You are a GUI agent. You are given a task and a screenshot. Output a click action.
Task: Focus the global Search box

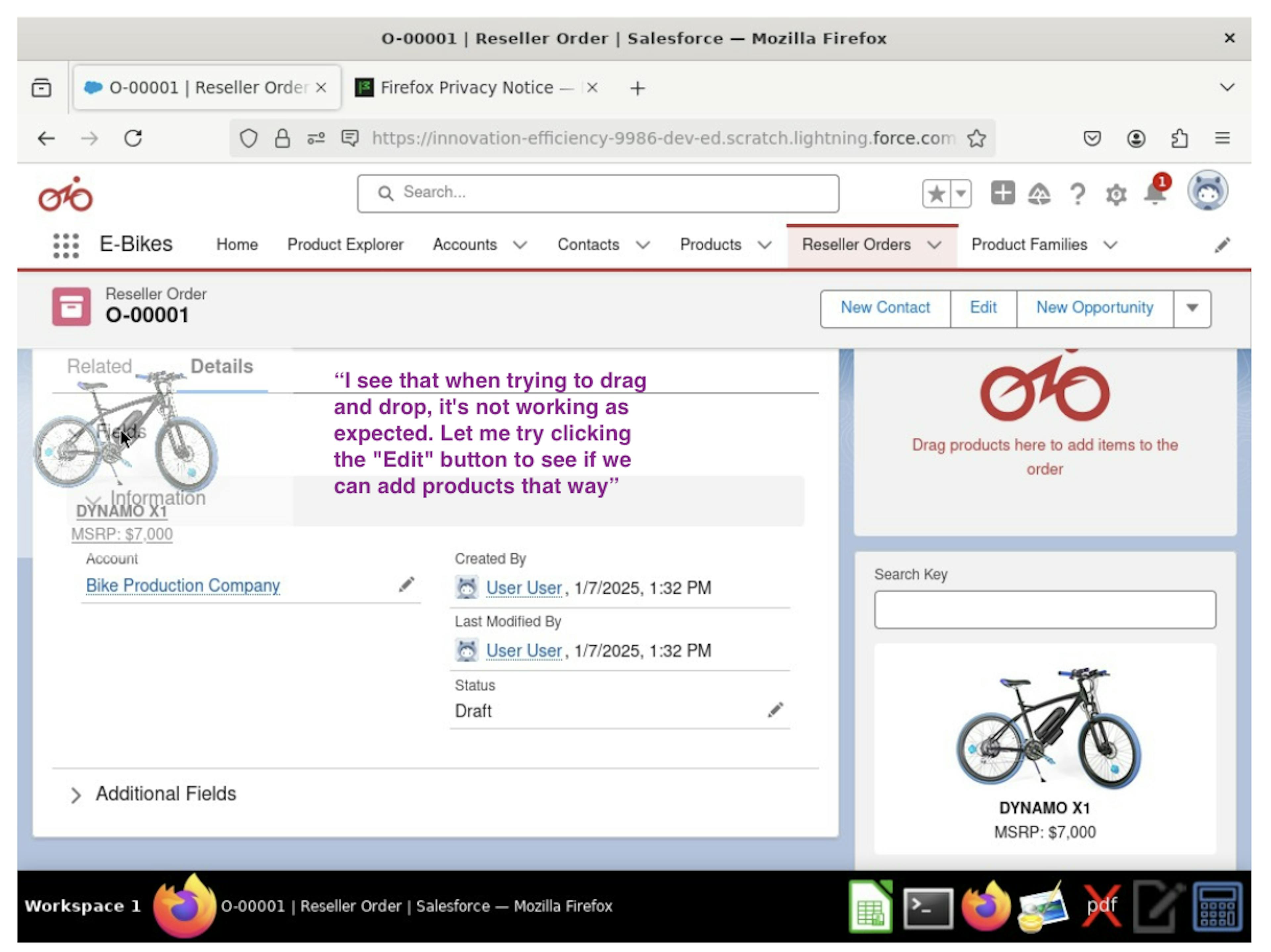click(x=597, y=194)
